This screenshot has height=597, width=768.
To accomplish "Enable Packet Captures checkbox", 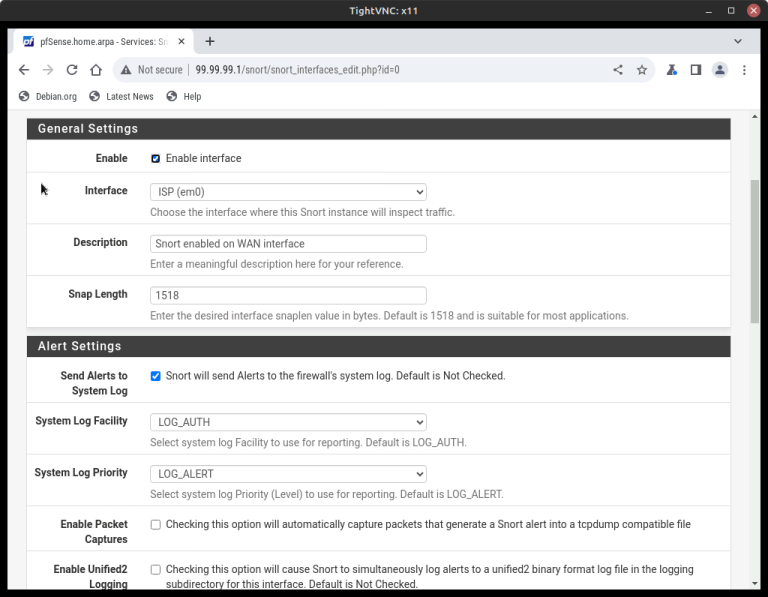I will (x=155, y=525).
